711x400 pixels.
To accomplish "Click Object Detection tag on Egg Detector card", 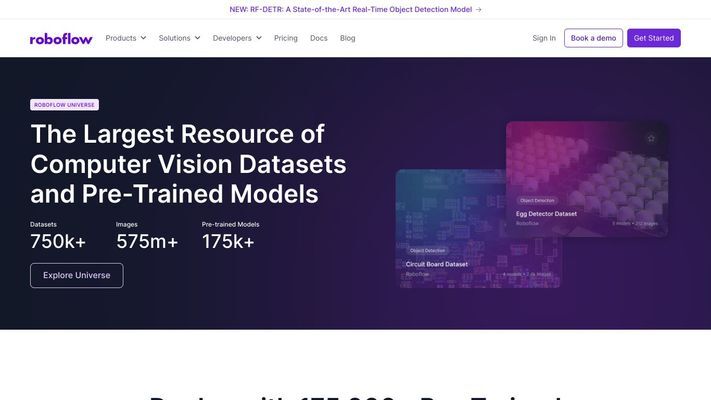I will click(x=537, y=200).
